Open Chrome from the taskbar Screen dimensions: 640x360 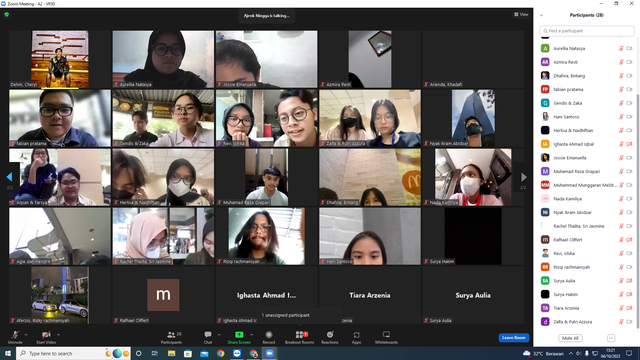pos(220,353)
